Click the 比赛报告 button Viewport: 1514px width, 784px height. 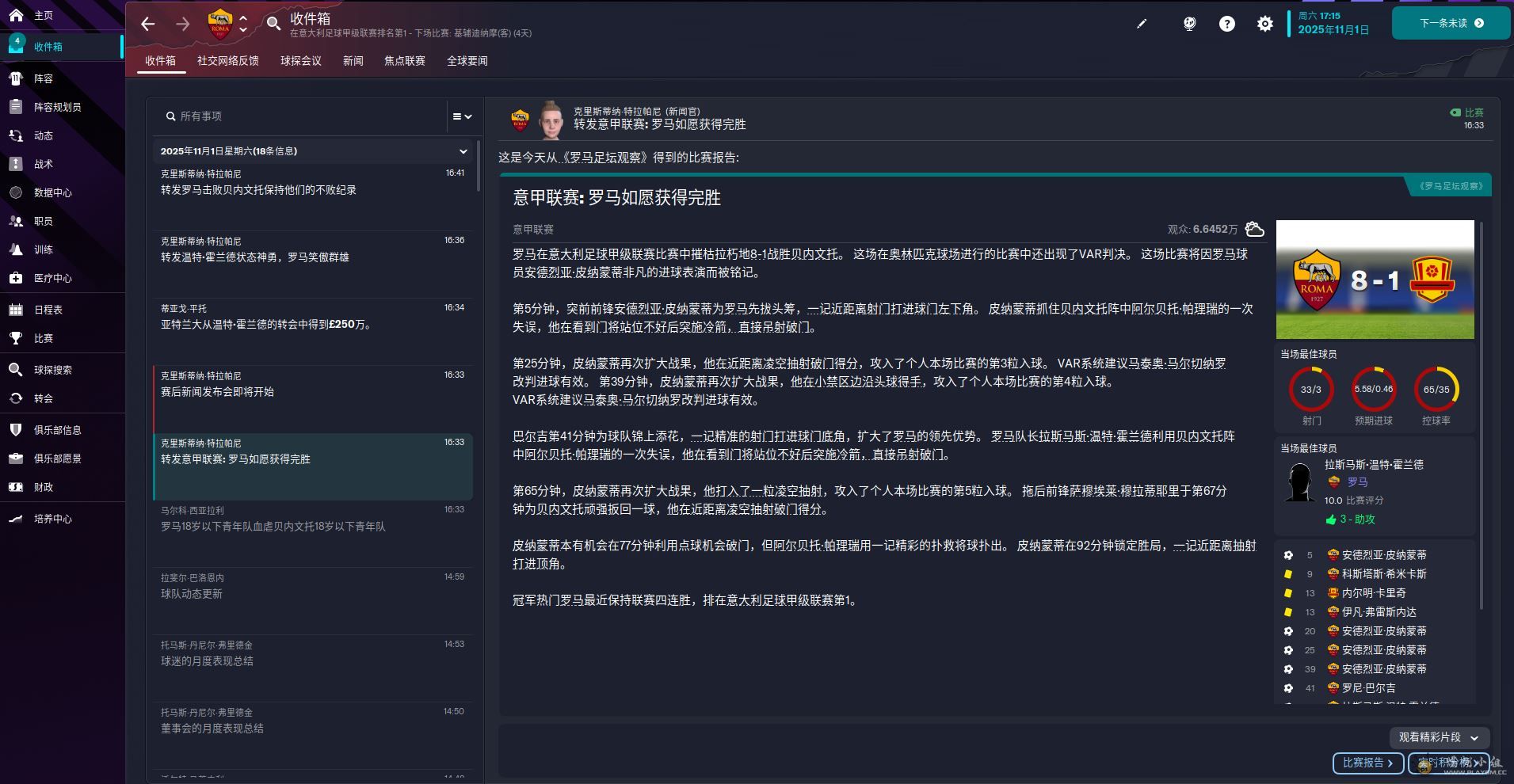click(x=1367, y=763)
